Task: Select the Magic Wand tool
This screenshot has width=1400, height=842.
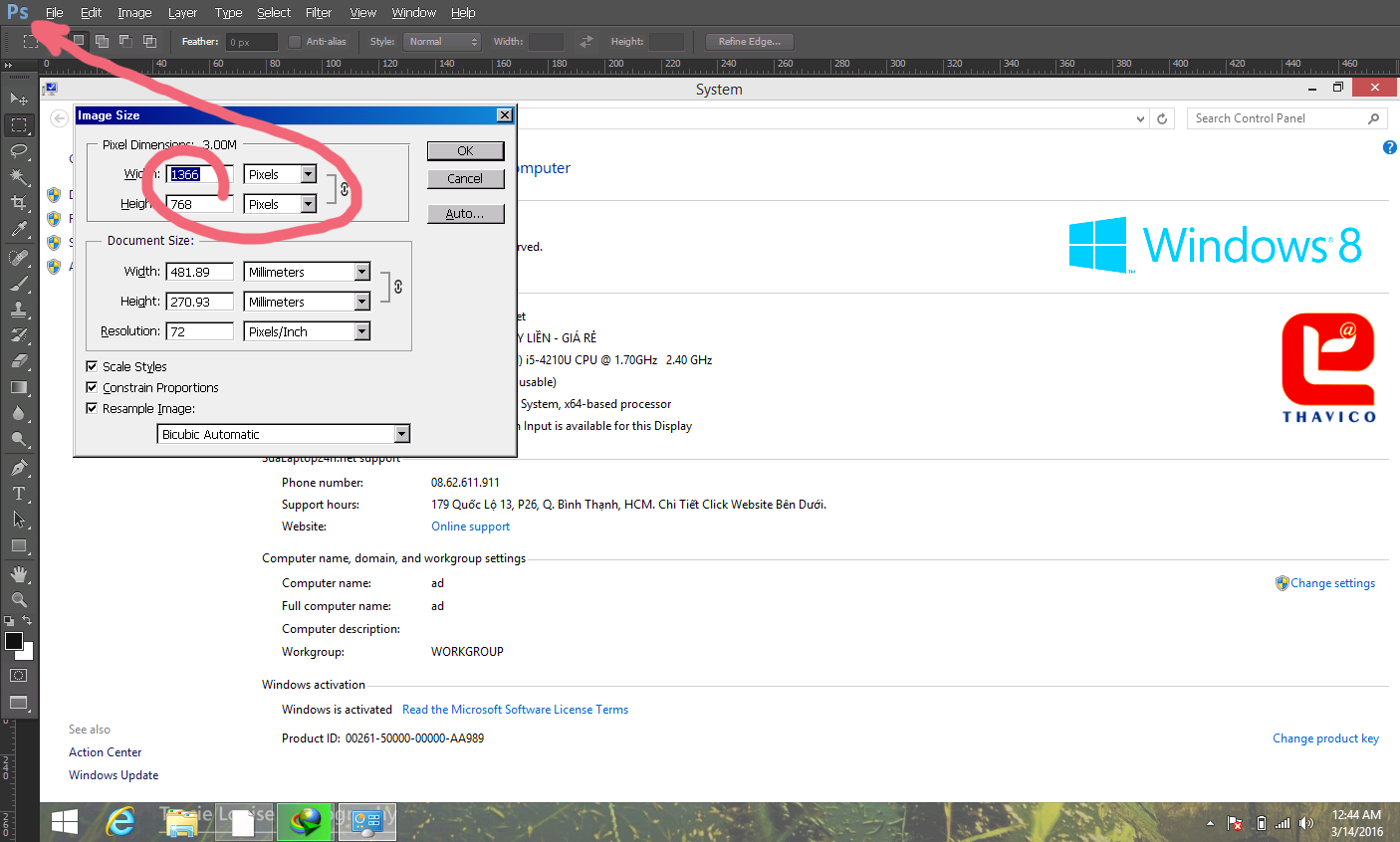Action: pyautogui.click(x=19, y=177)
